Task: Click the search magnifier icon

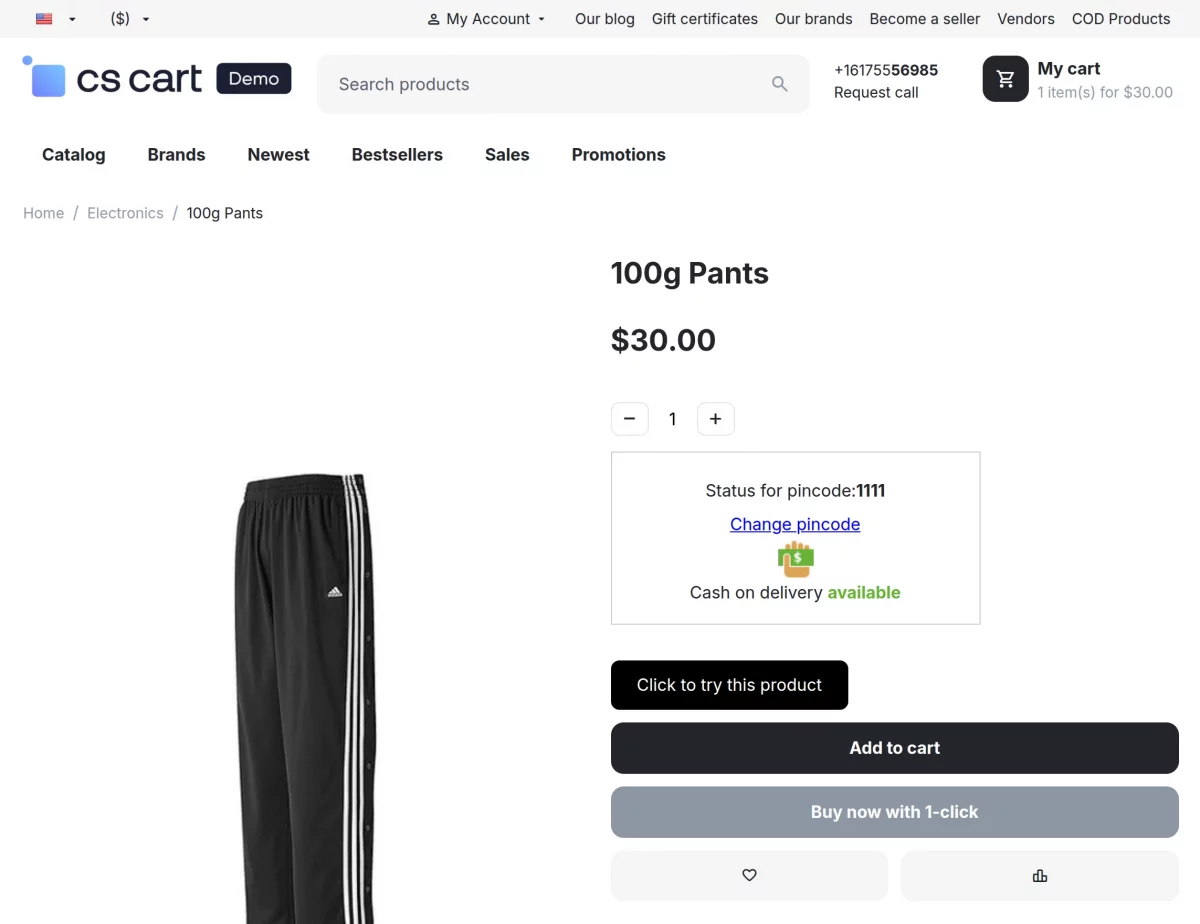Action: [780, 84]
